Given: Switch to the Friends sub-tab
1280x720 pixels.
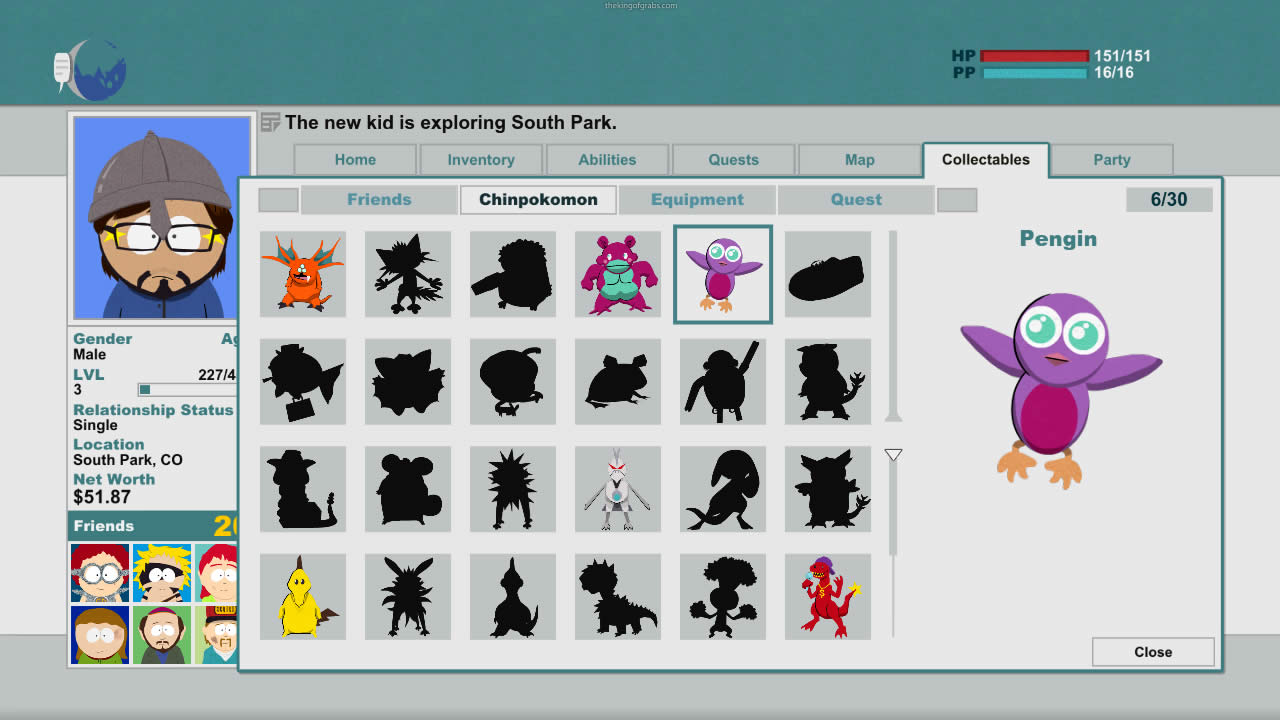Looking at the screenshot, I should (x=379, y=200).
